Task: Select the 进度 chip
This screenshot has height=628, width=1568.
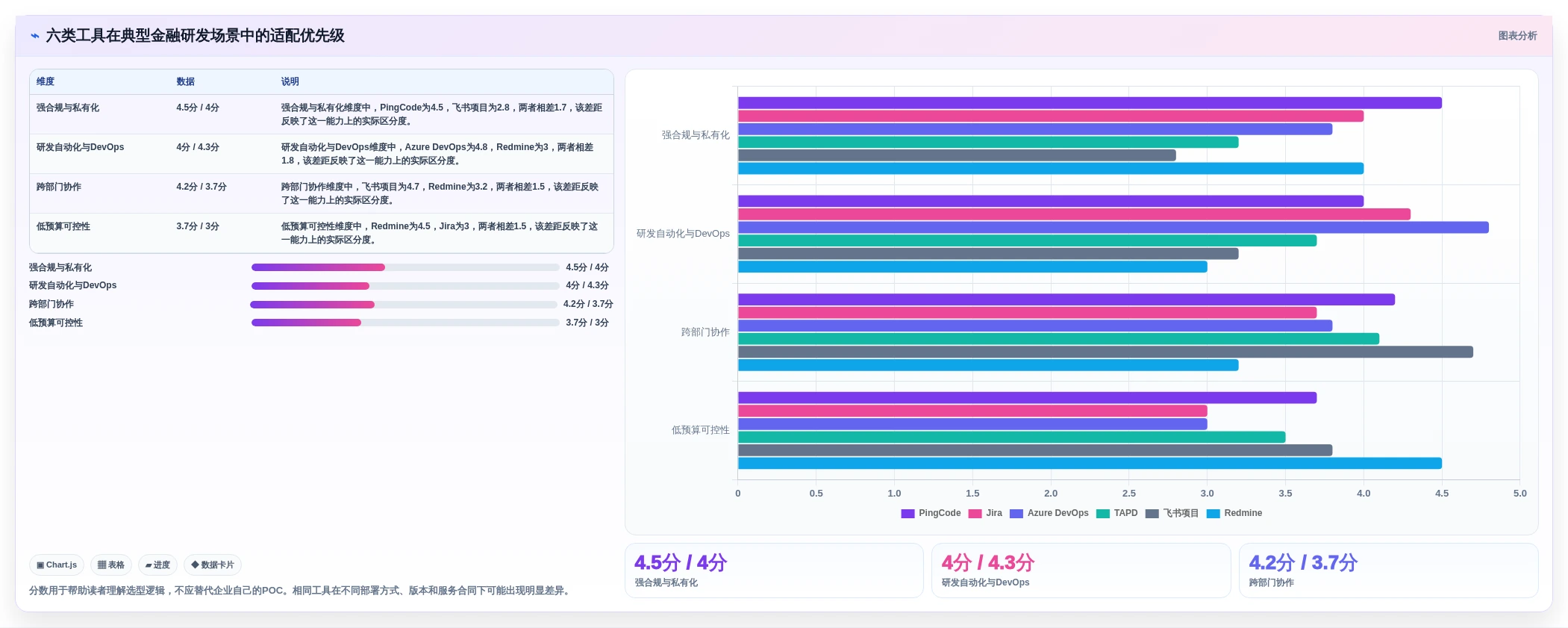Action: pos(157,565)
